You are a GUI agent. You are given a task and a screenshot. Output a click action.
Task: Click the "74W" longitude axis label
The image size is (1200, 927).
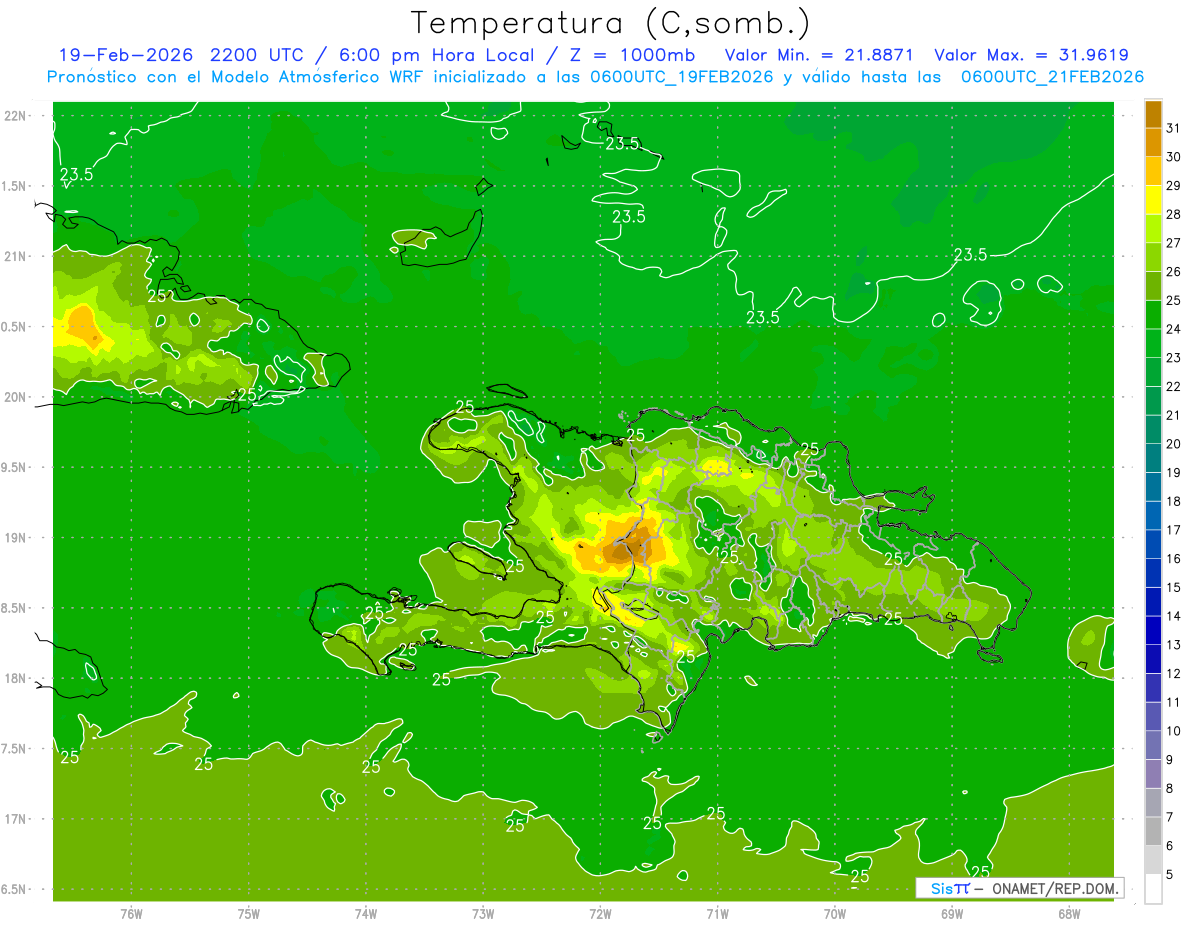(x=366, y=913)
